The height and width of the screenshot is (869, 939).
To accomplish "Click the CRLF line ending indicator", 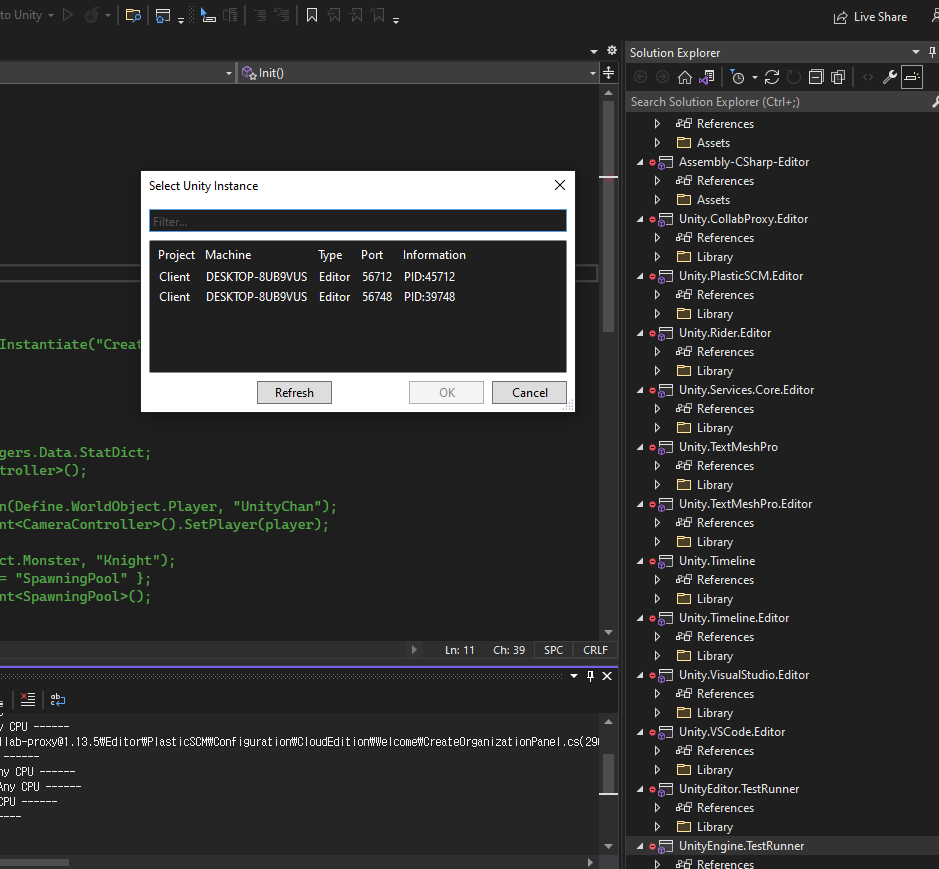I will tap(595, 650).
